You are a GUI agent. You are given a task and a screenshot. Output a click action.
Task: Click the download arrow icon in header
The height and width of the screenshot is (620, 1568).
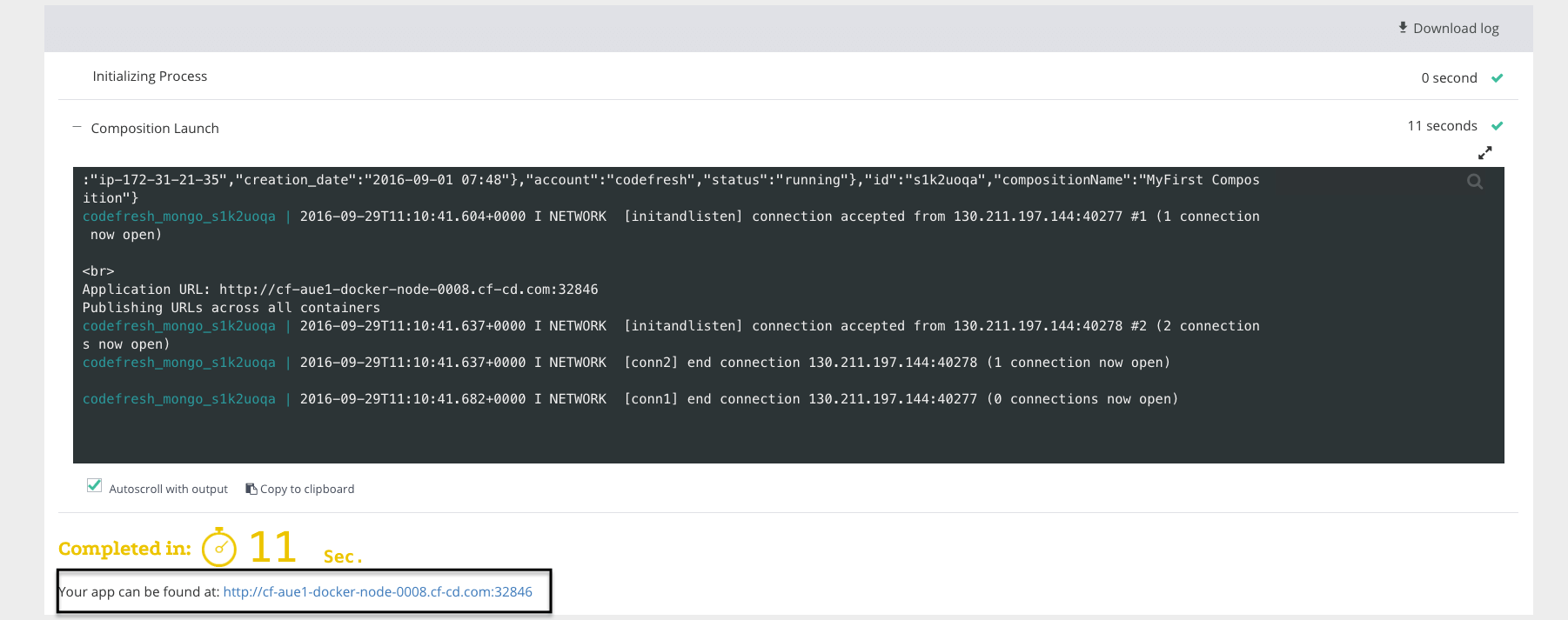[1403, 28]
